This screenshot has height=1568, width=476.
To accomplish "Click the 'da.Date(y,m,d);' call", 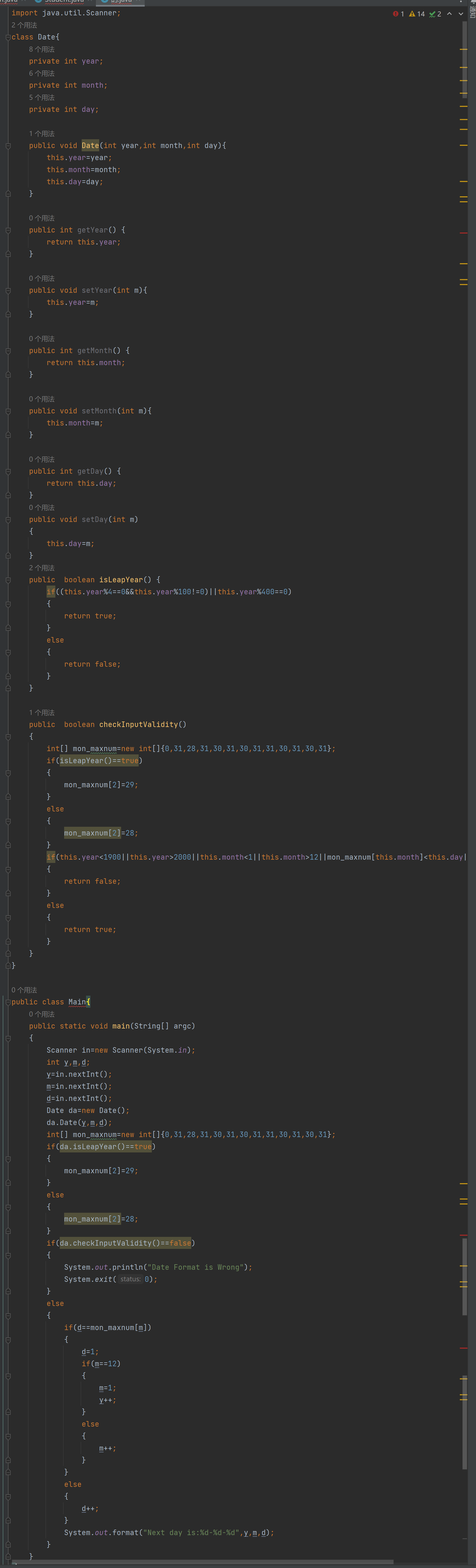I will [79, 1123].
